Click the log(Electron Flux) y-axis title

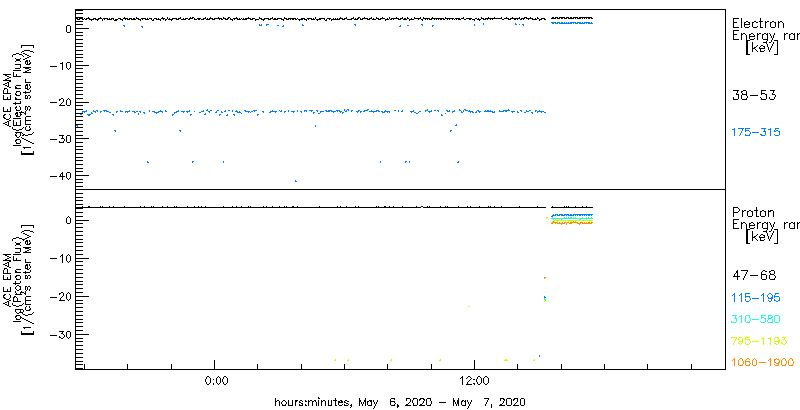point(17,98)
